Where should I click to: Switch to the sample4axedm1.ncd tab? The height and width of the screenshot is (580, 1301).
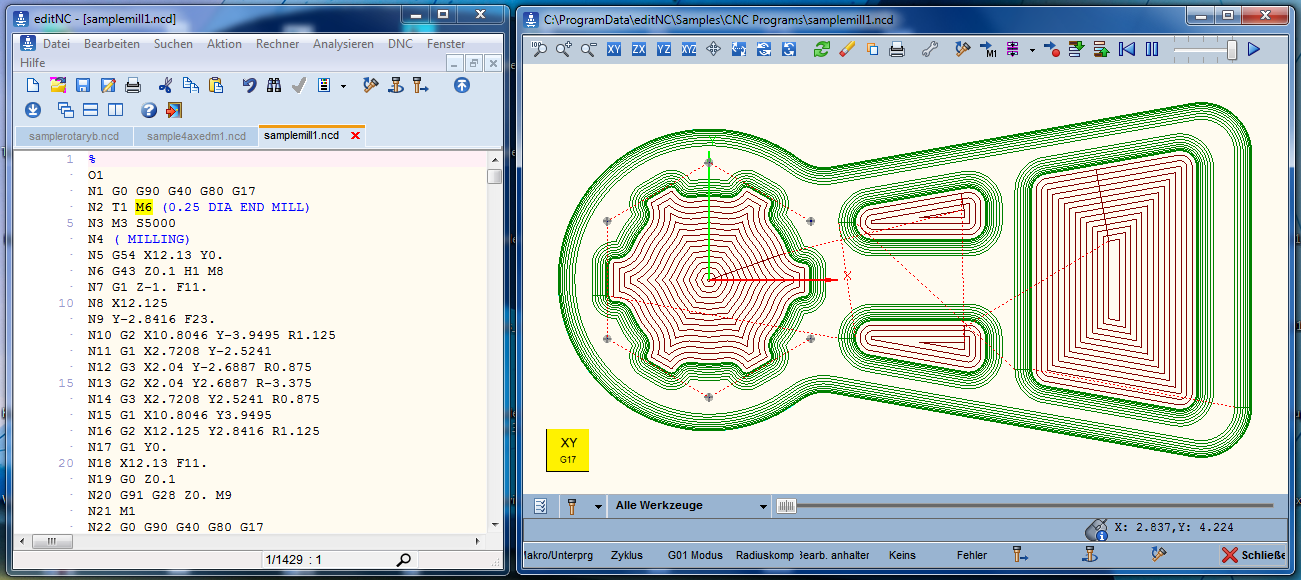pyautogui.click(x=196, y=136)
